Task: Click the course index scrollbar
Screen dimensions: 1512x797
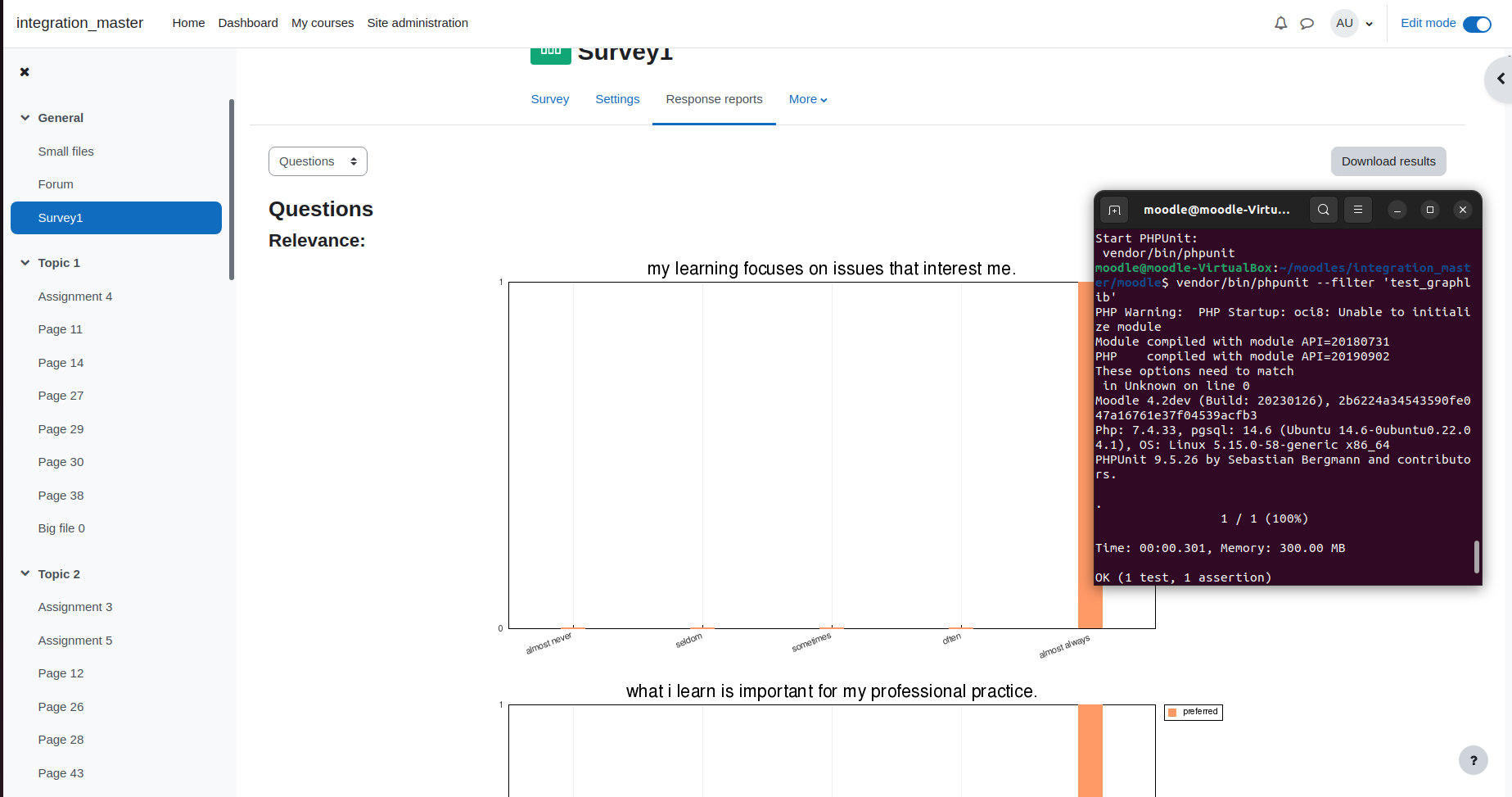Action: (x=232, y=189)
